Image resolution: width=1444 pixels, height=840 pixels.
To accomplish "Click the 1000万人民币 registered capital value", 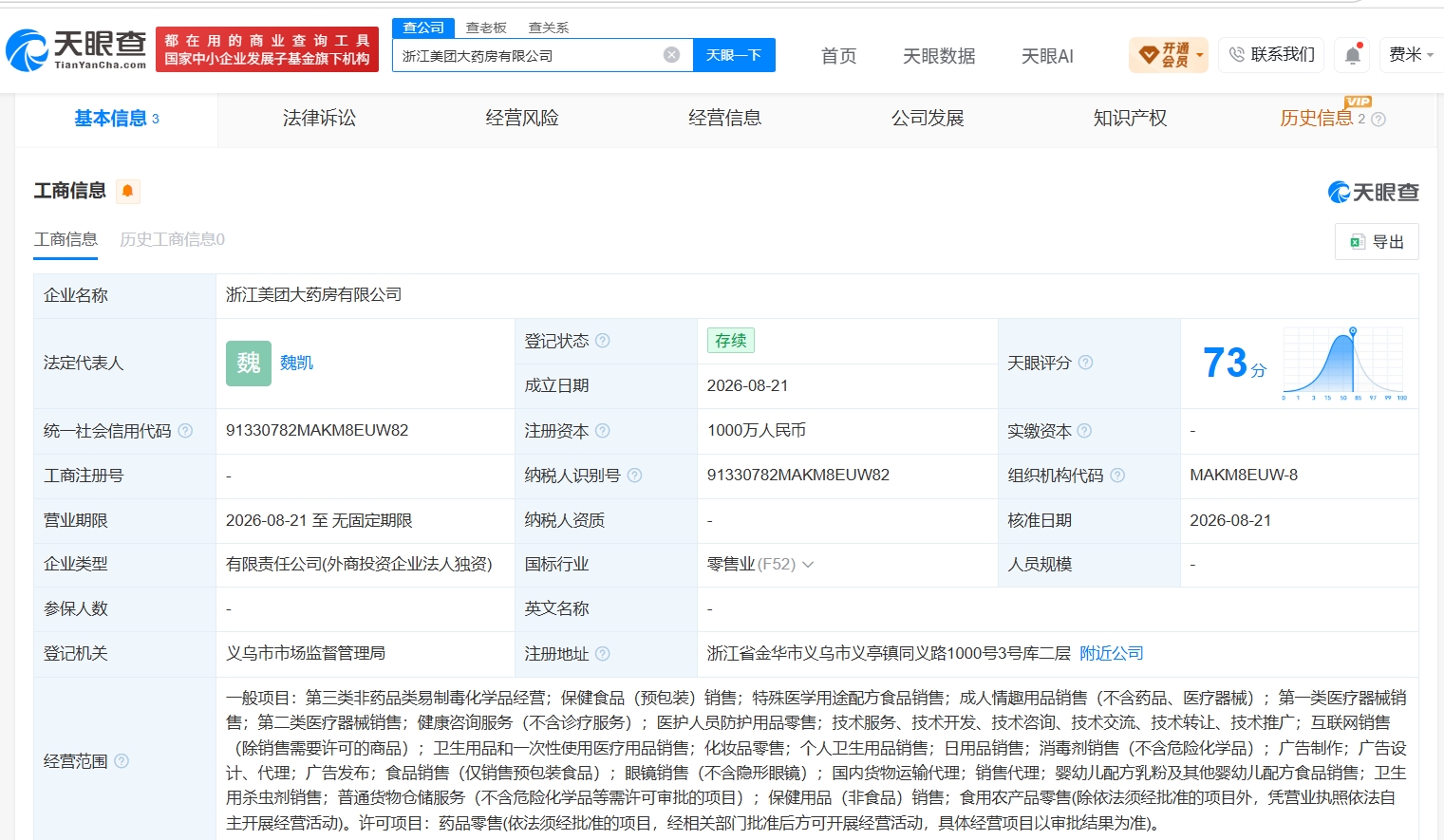I will 757,431.
